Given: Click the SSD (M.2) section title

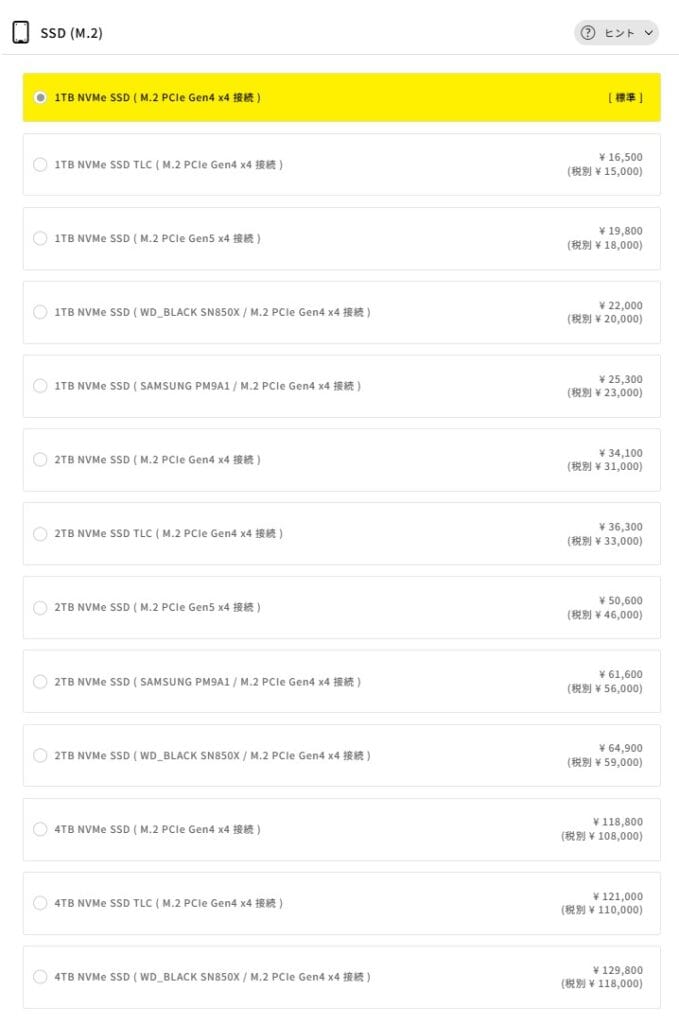Looking at the screenshot, I should [71, 33].
